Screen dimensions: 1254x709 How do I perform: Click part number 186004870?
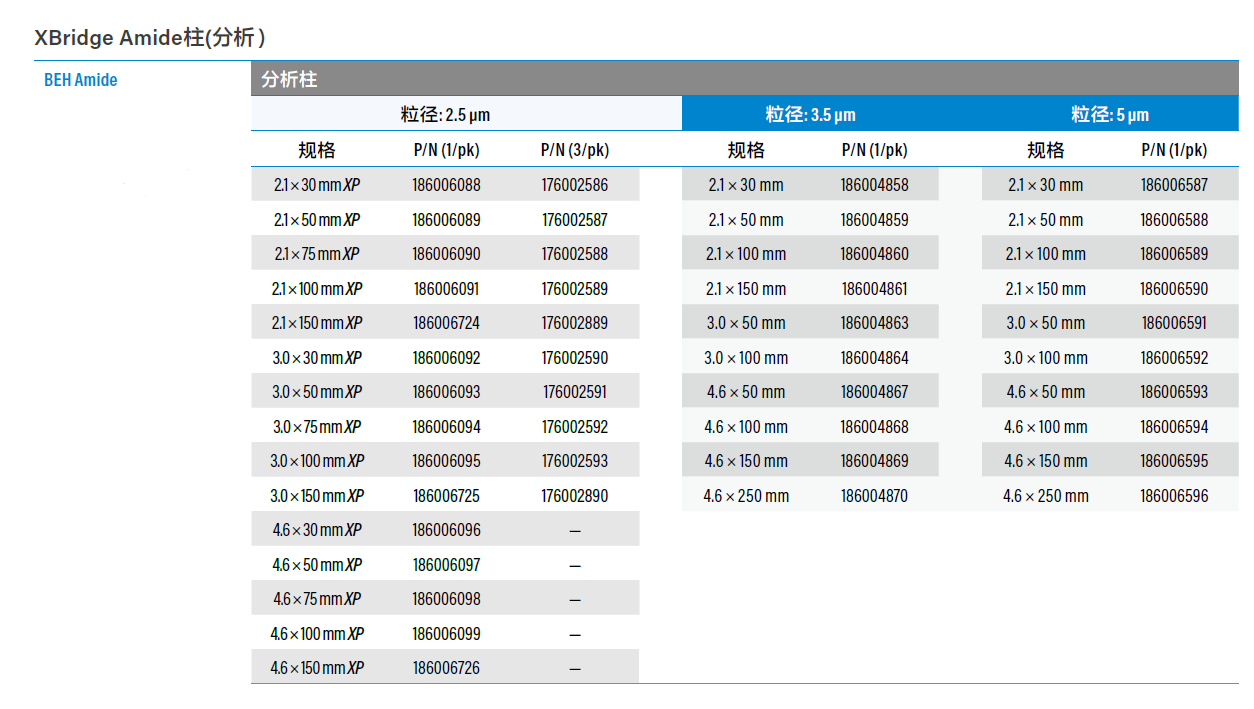pos(875,496)
